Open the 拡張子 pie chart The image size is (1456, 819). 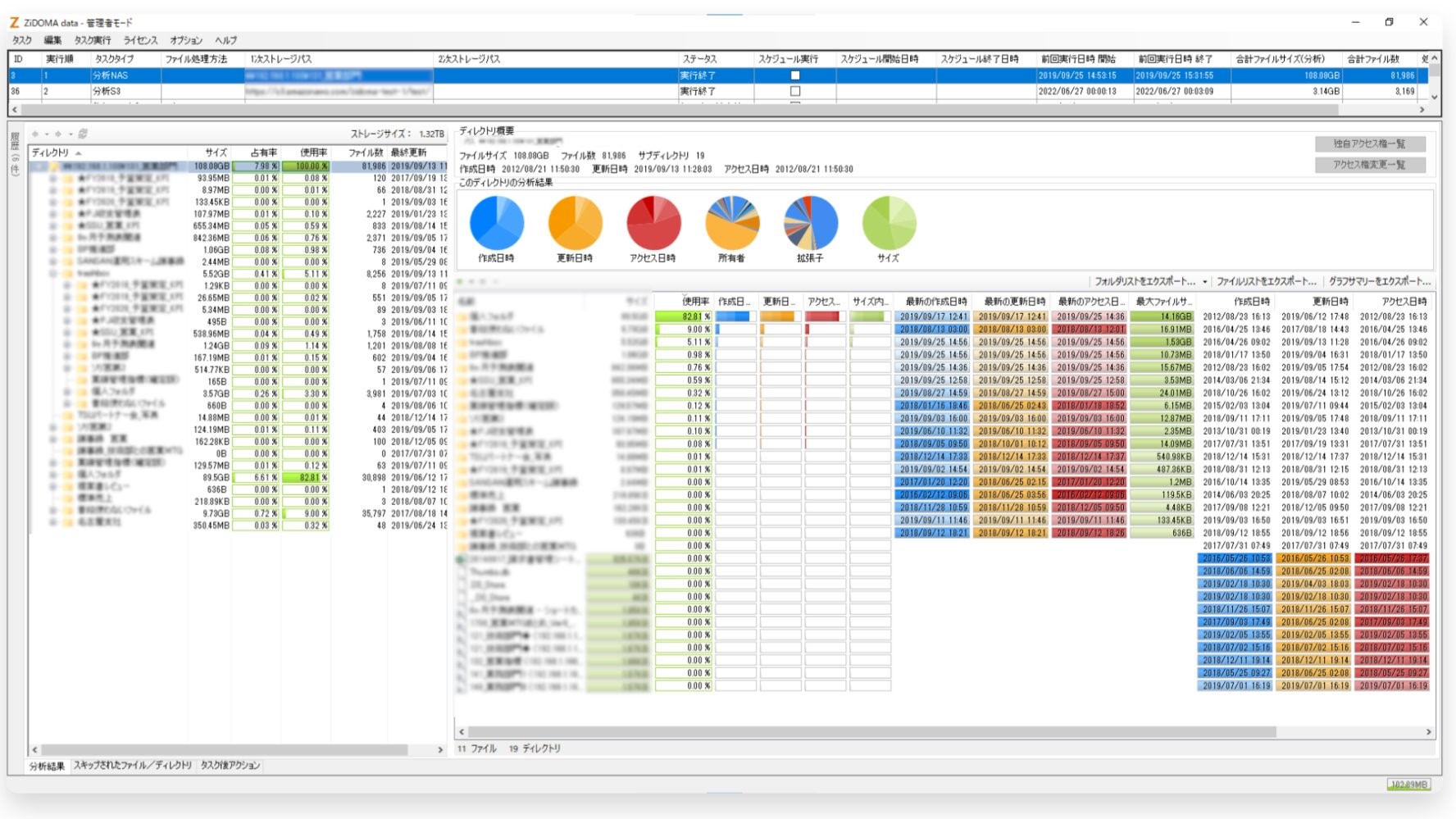point(811,223)
